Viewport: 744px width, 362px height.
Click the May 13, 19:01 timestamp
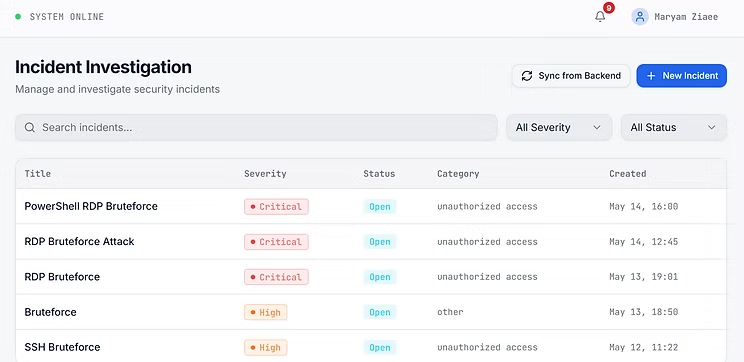tap(643, 277)
